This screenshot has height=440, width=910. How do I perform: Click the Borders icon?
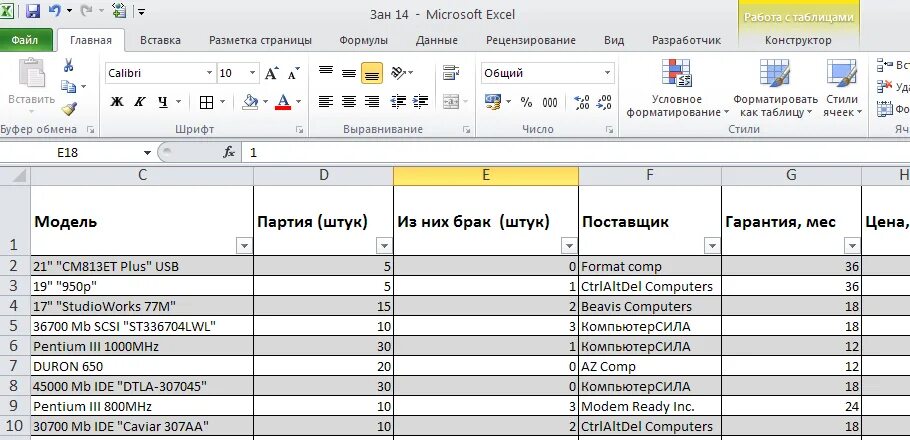tap(206, 102)
